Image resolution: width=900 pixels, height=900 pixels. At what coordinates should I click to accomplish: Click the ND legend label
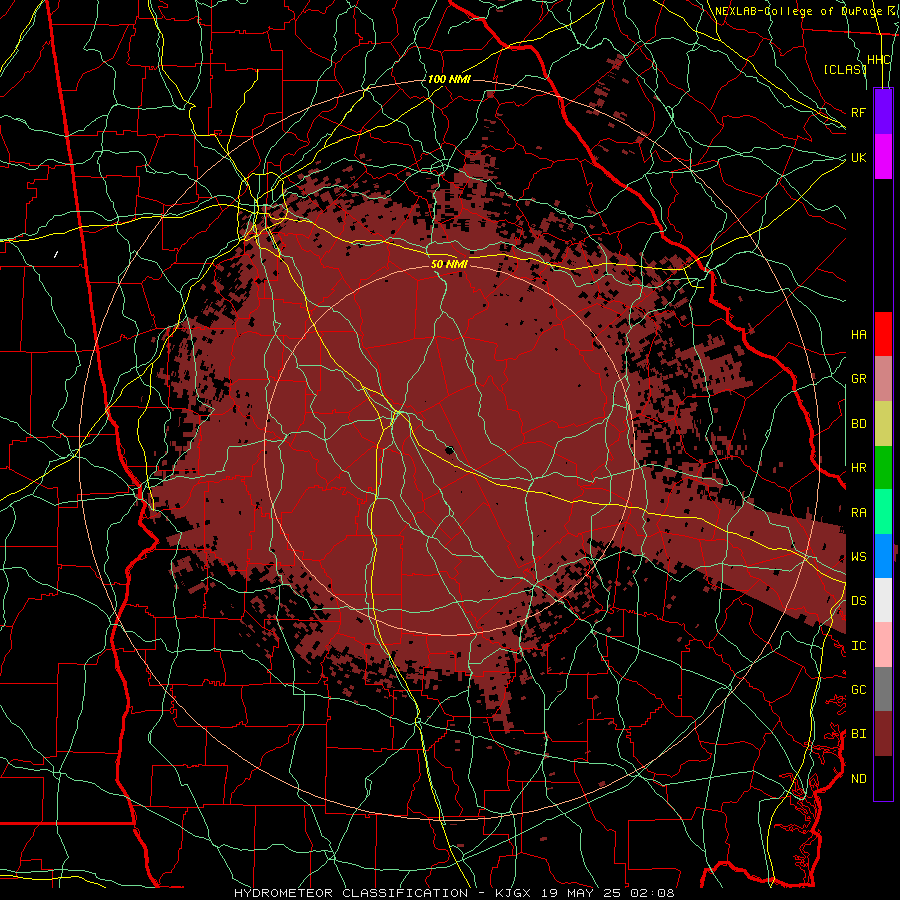[x=858, y=778]
